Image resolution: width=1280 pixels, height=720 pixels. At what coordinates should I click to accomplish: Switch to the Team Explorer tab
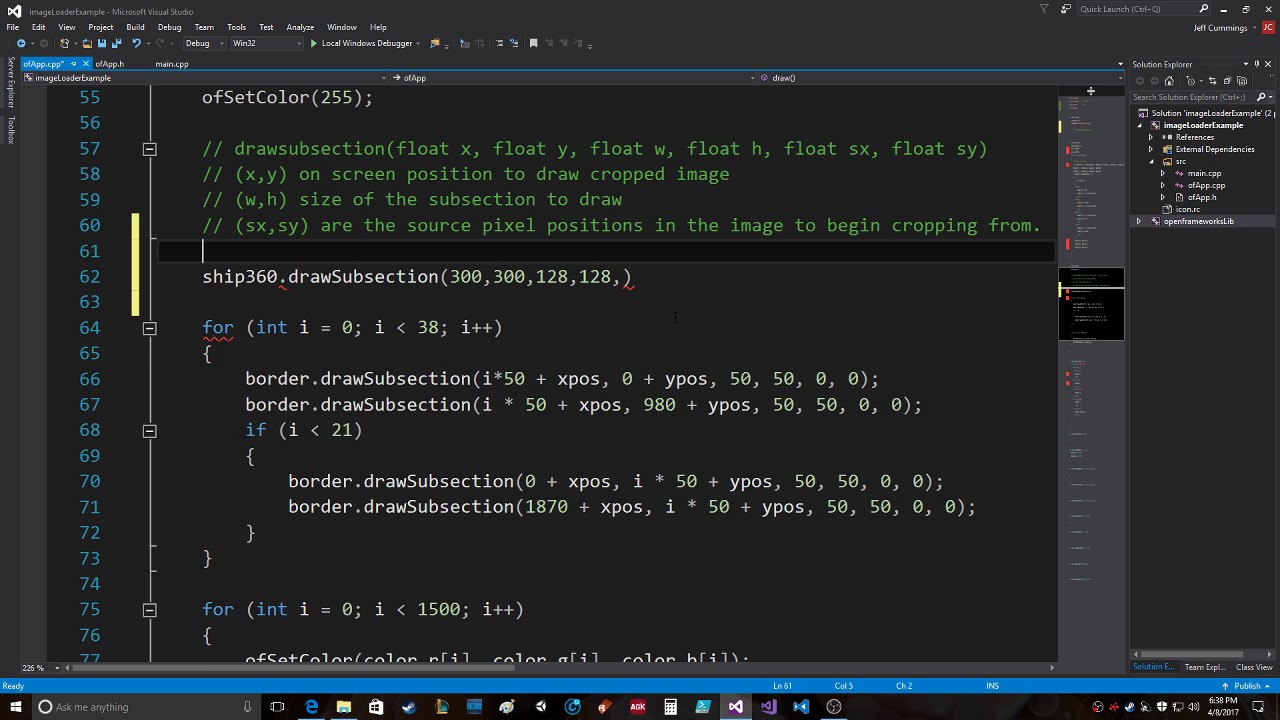coord(1205,667)
